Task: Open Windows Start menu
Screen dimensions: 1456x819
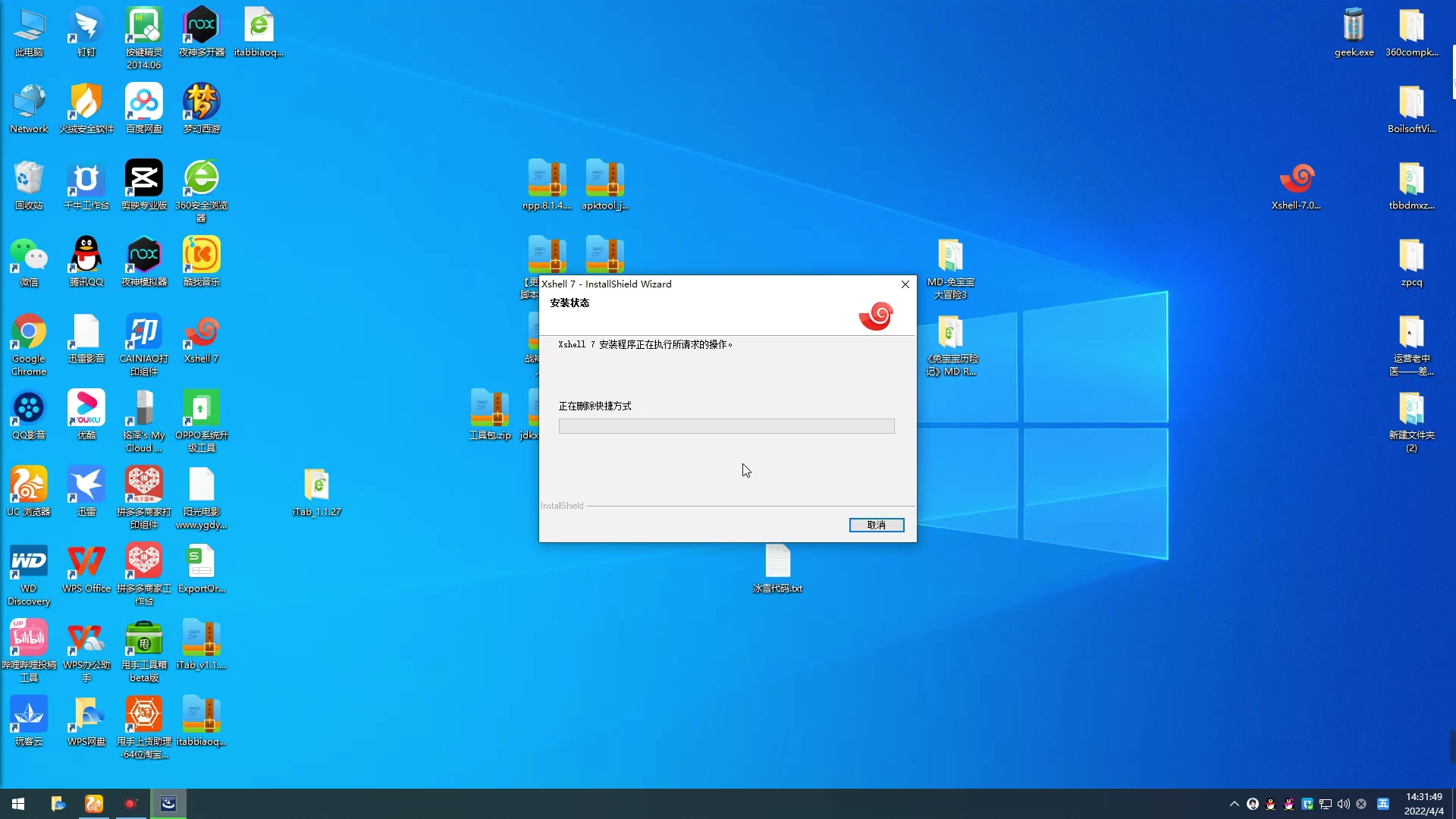Action: [17, 803]
